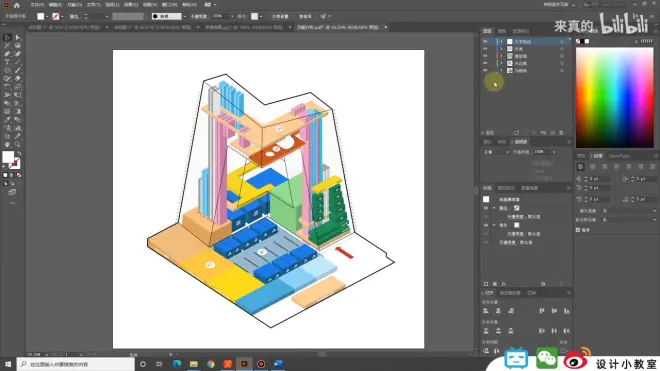Click vertical align bottom icon in Align panel
This screenshot has width=660, height=371.
coord(567,311)
